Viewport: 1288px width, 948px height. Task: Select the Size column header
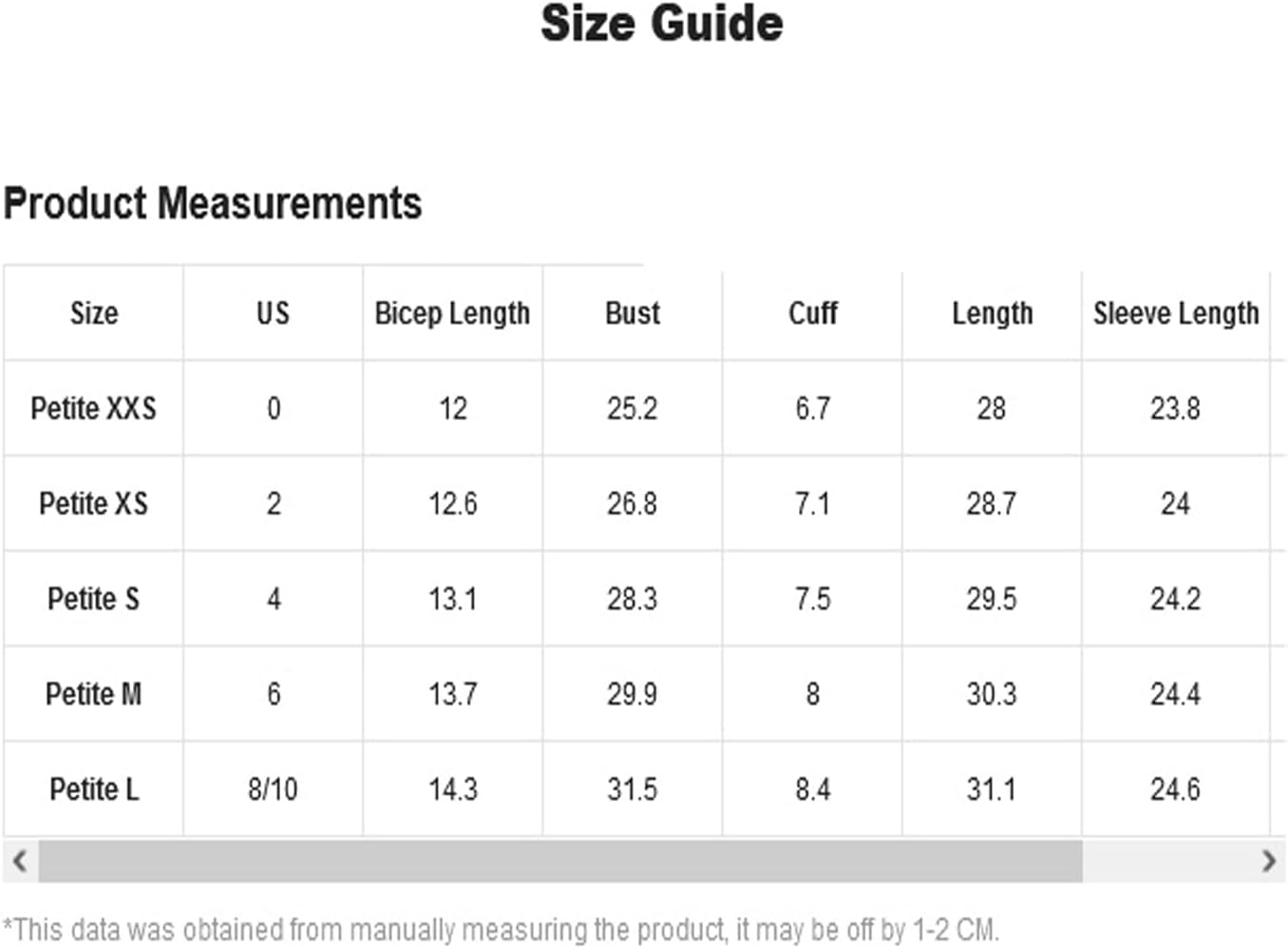94,313
